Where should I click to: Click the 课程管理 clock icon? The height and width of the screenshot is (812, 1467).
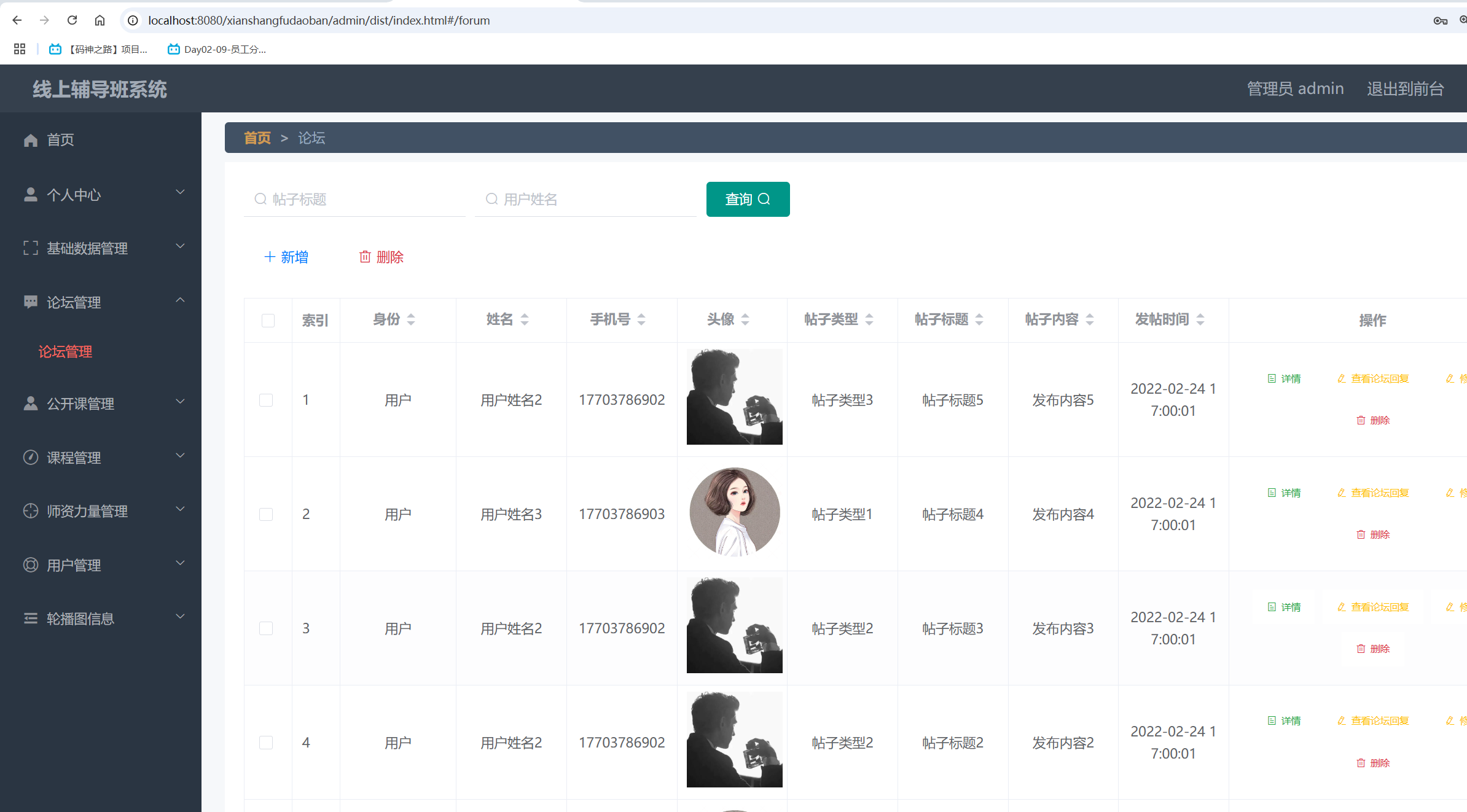point(30,457)
